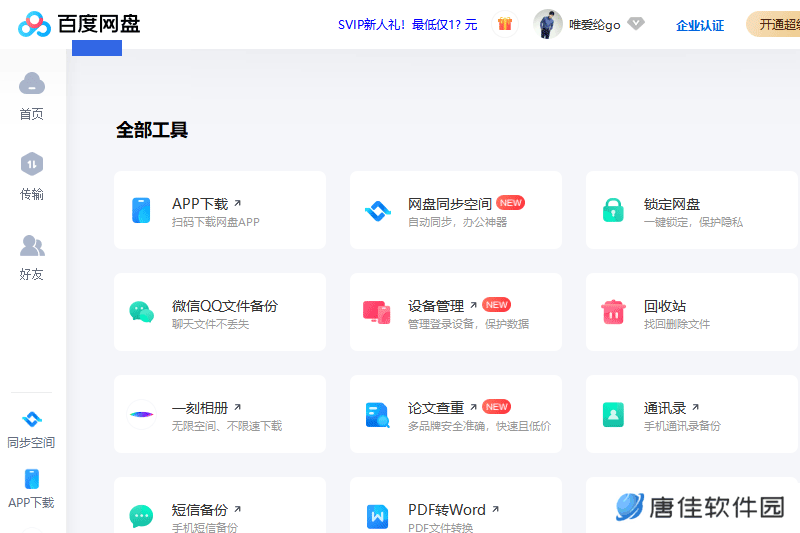Open the 通讯录 card title
800x533 pixels.
coord(665,408)
